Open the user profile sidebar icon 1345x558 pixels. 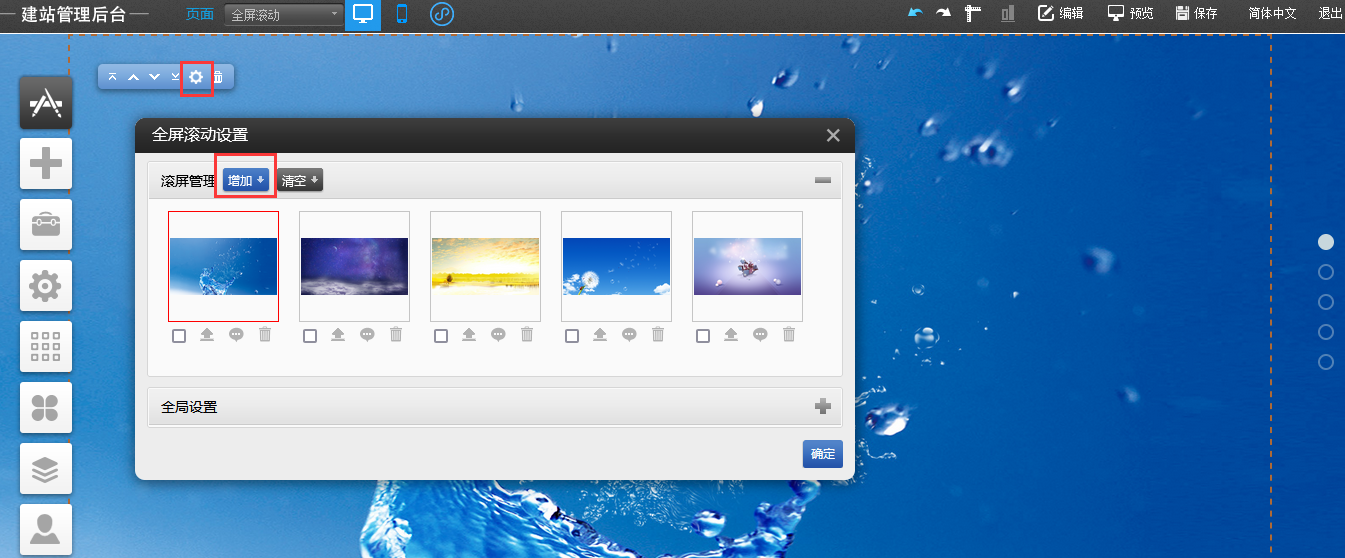click(x=46, y=529)
